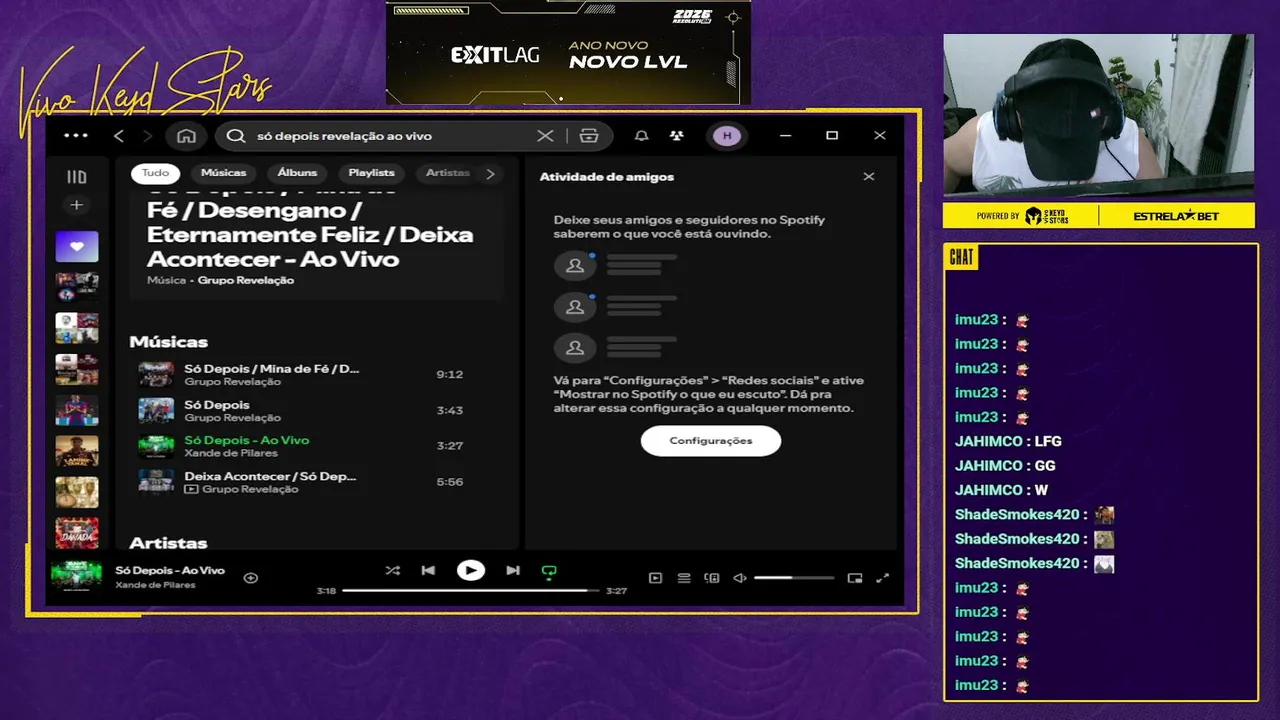The image size is (1280, 720).
Task: Open the playback queue icon
Action: 684,578
